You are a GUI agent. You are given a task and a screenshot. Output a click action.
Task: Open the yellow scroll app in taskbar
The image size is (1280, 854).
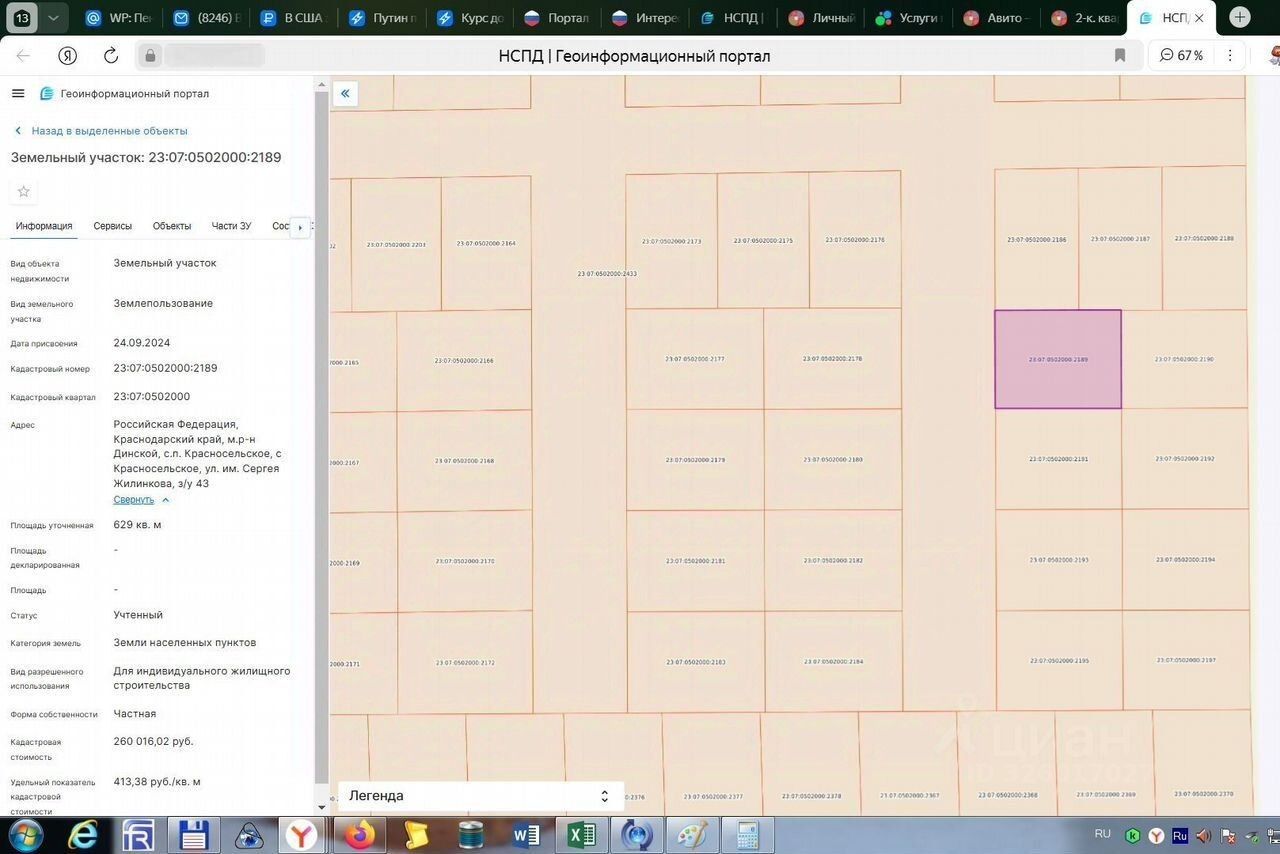pyautogui.click(x=415, y=835)
